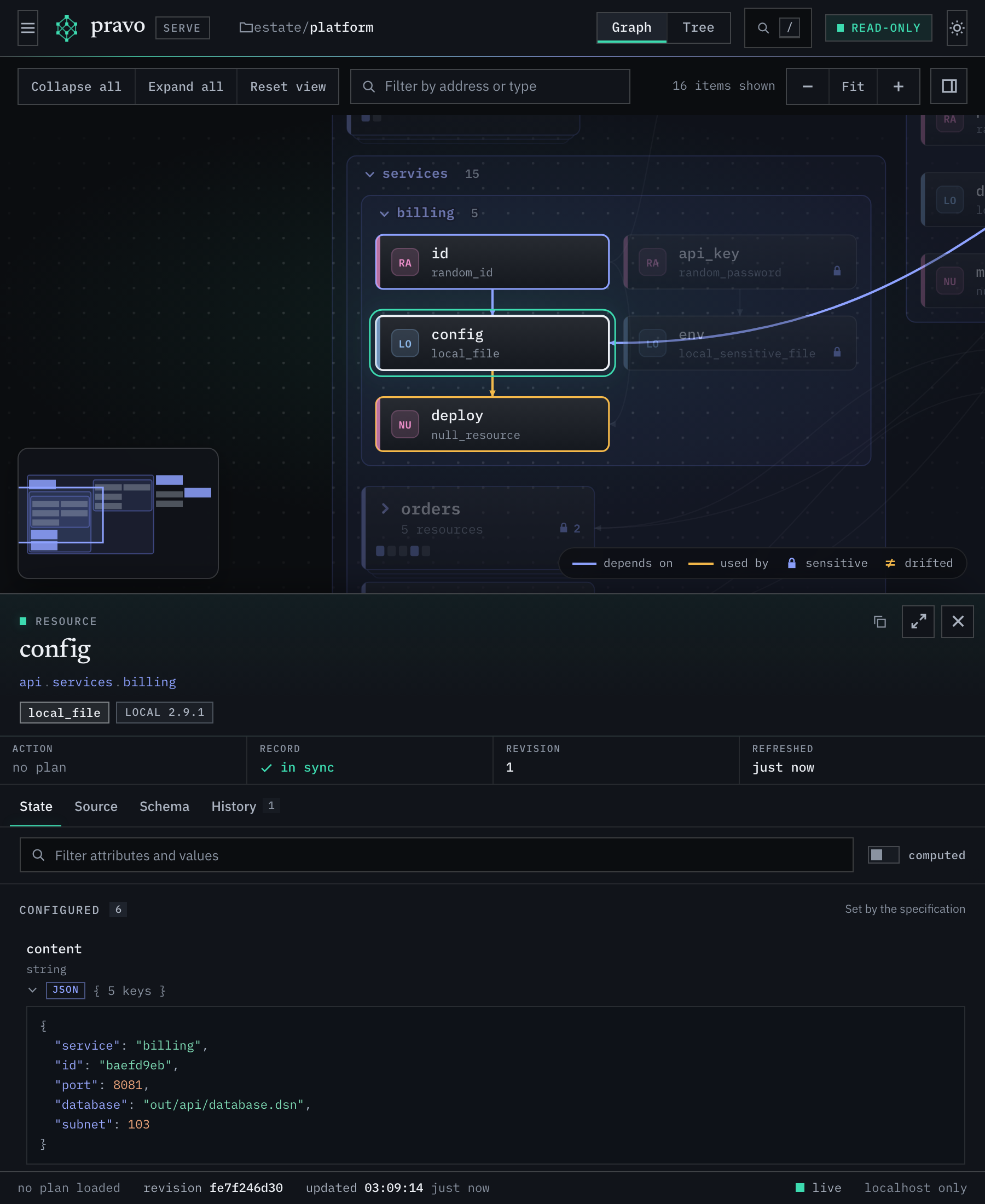Fit graph to view

(853, 86)
